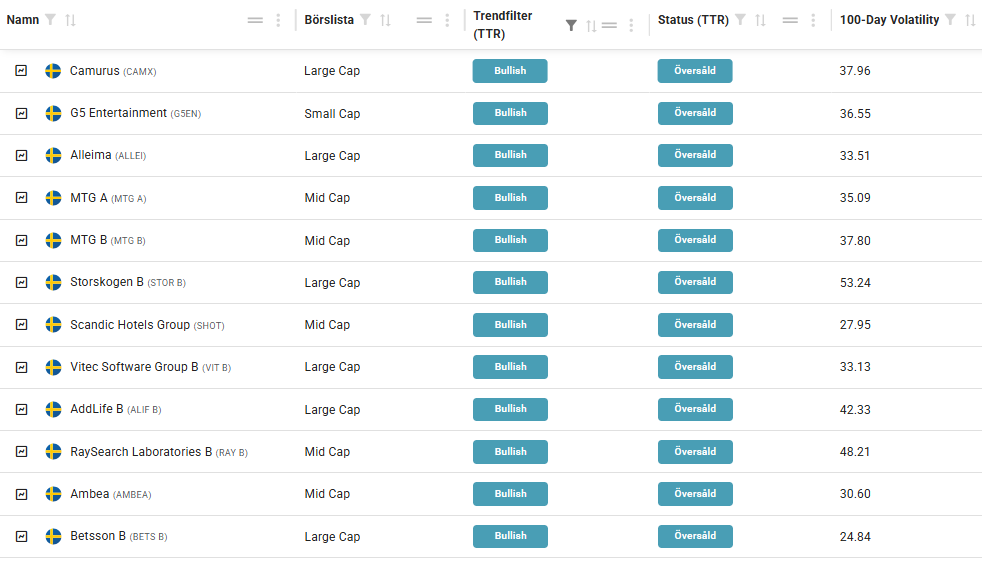Sort by the Börslista column
982x563 pixels.
tap(385, 20)
